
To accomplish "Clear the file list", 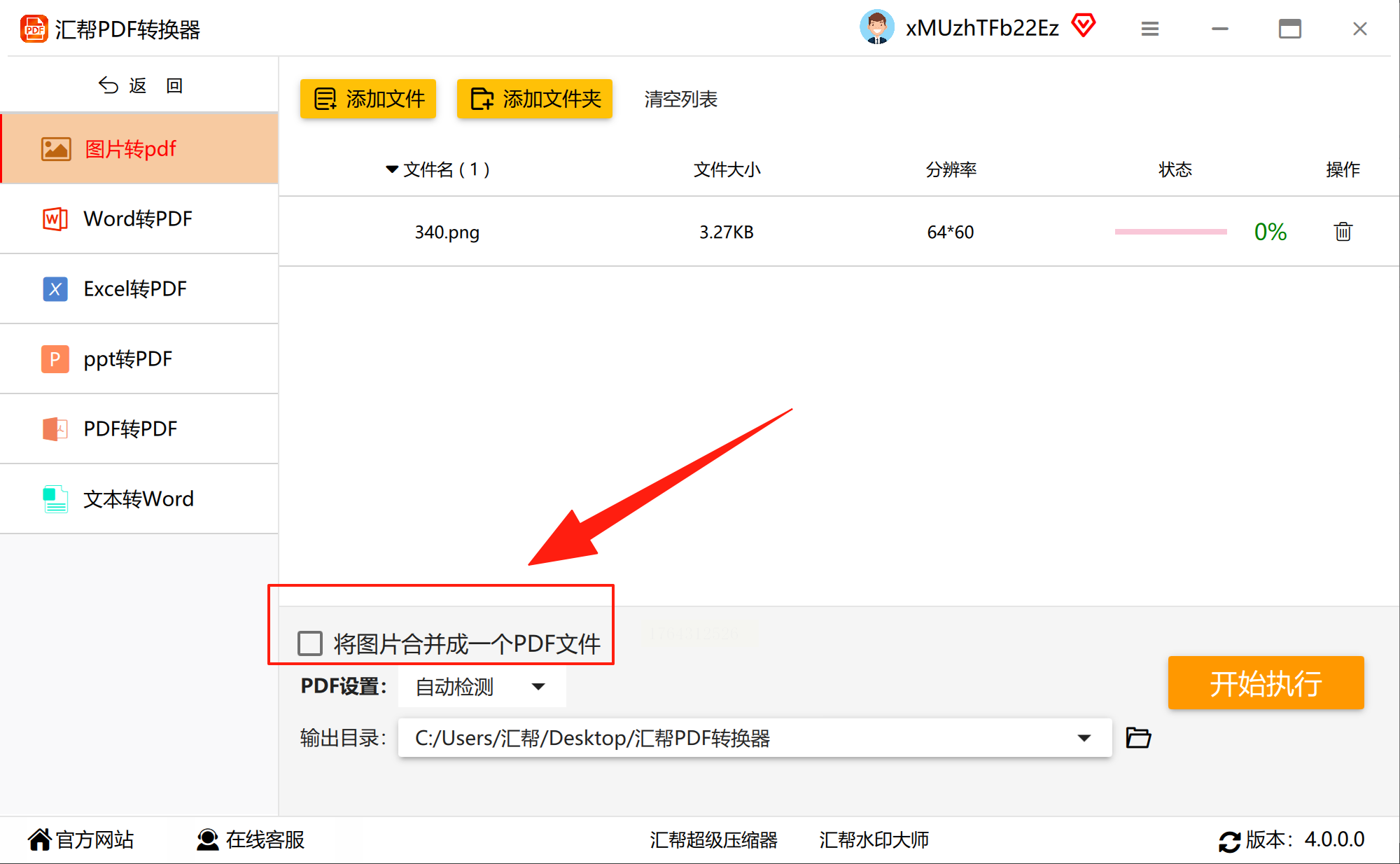I will (680, 99).
